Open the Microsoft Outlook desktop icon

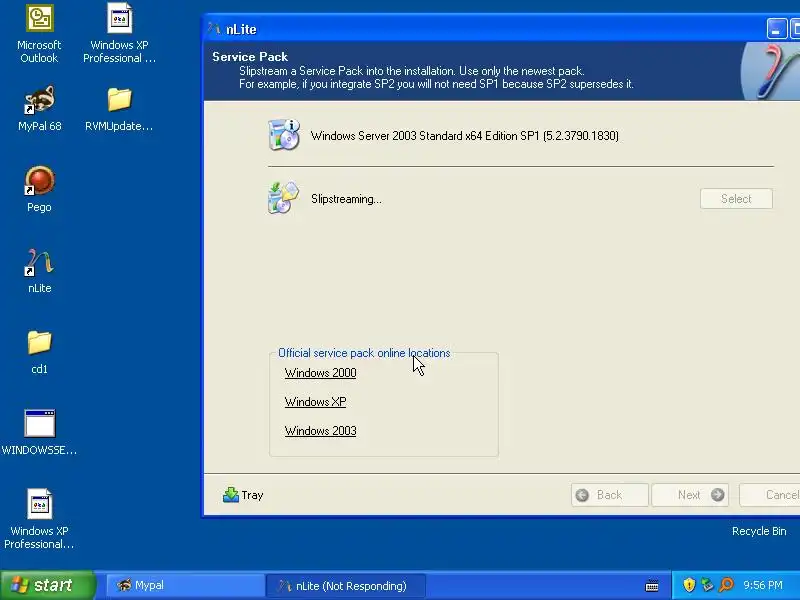click(x=39, y=19)
